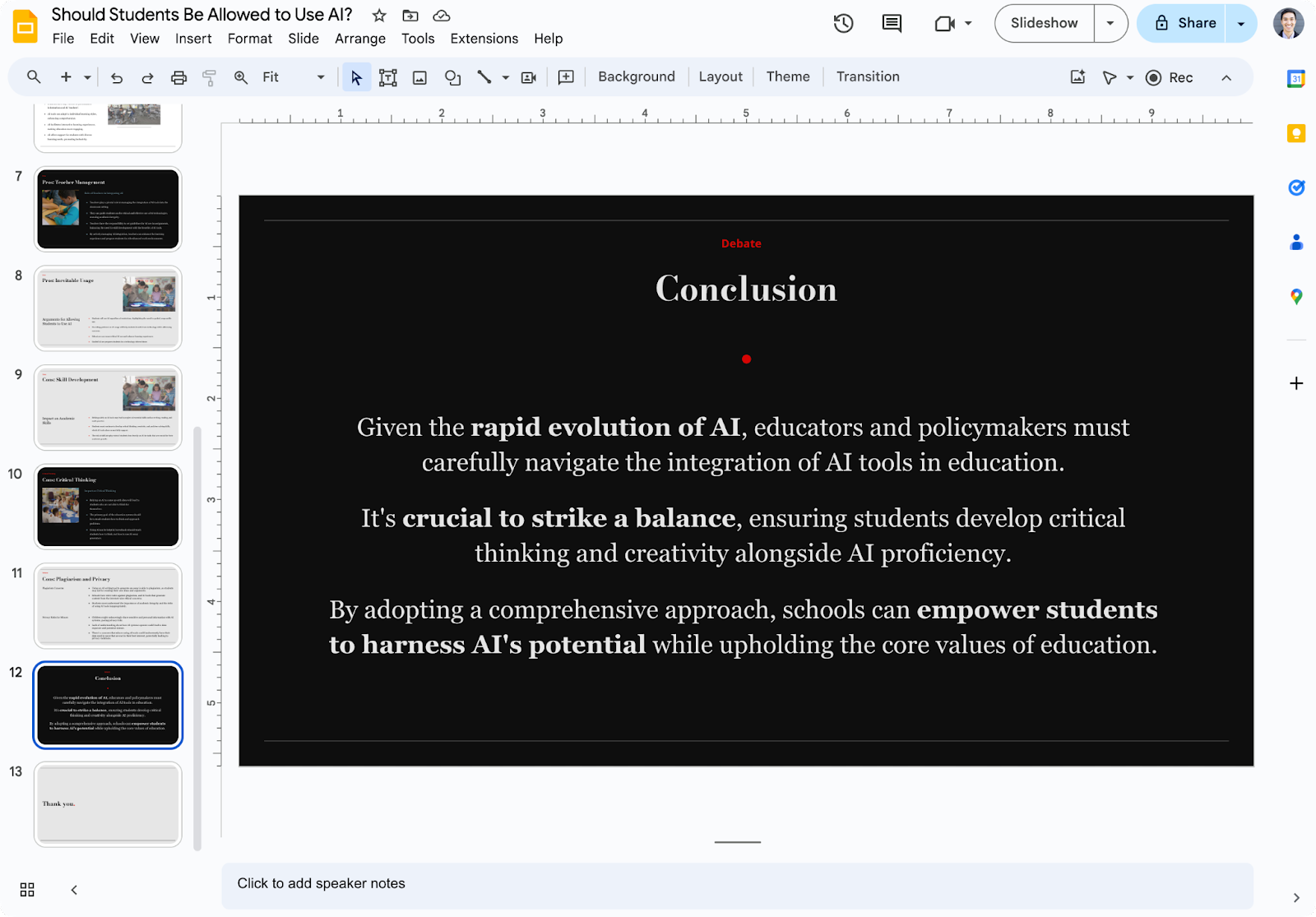Viewport: 1316px width, 917px height.
Task: Star the presentation
Action: [x=378, y=14]
